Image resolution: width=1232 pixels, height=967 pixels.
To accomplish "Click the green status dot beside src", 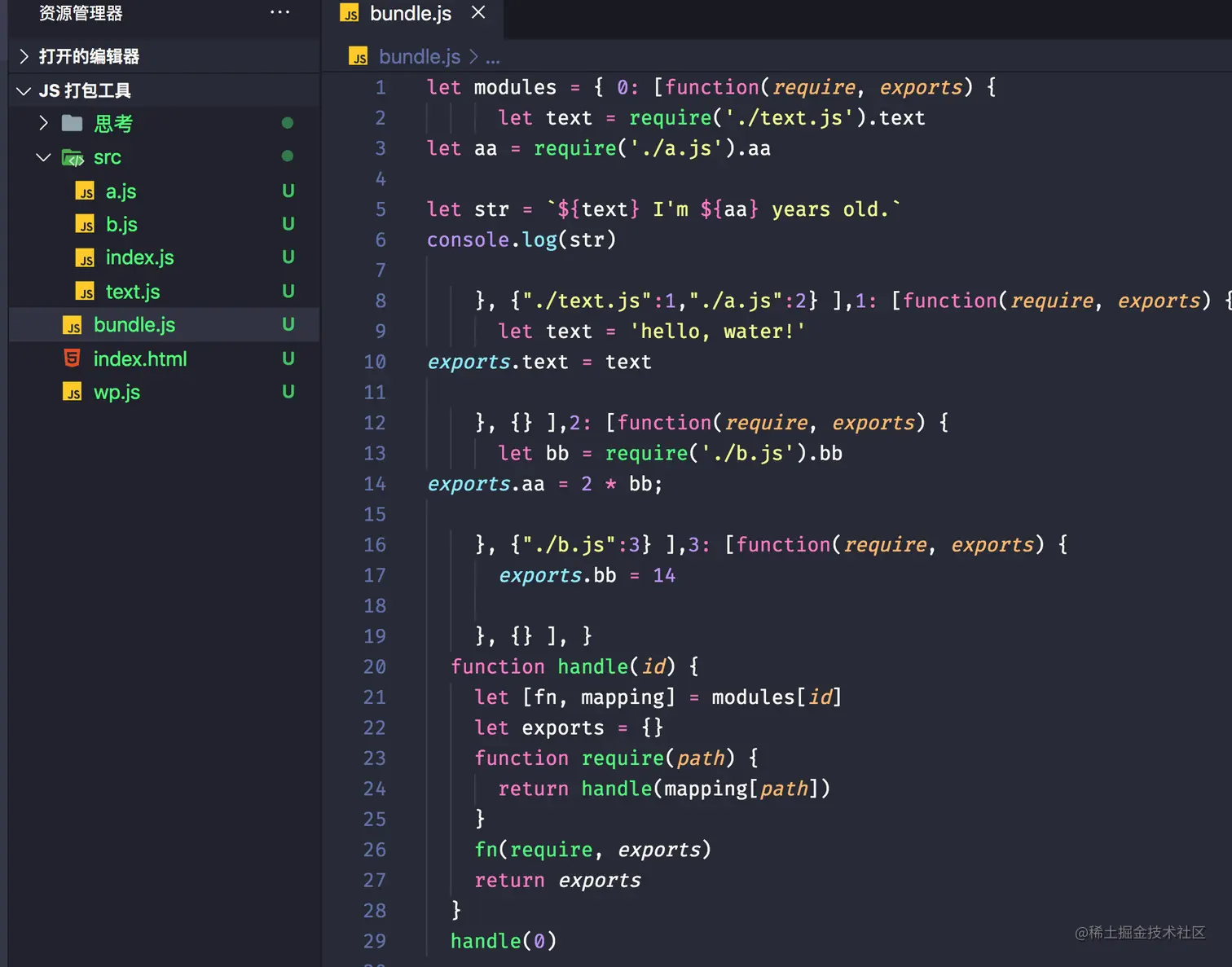I will 287,156.
